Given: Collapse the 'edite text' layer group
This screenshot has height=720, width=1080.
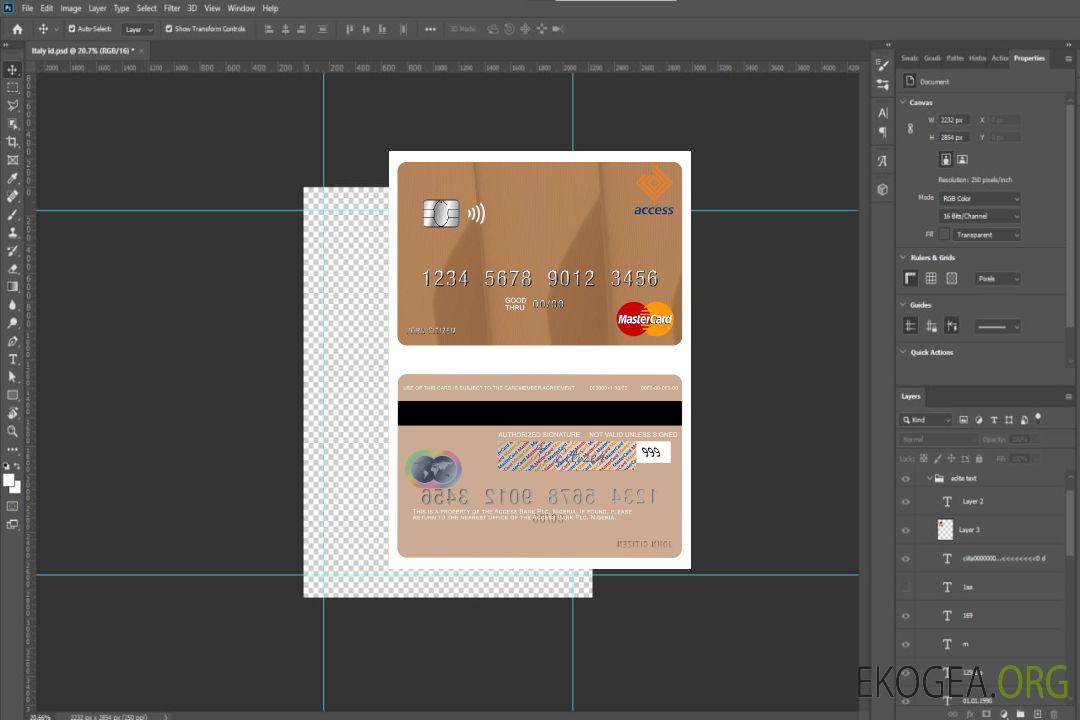Looking at the screenshot, I should pyautogui.click(x=929, y=479).
